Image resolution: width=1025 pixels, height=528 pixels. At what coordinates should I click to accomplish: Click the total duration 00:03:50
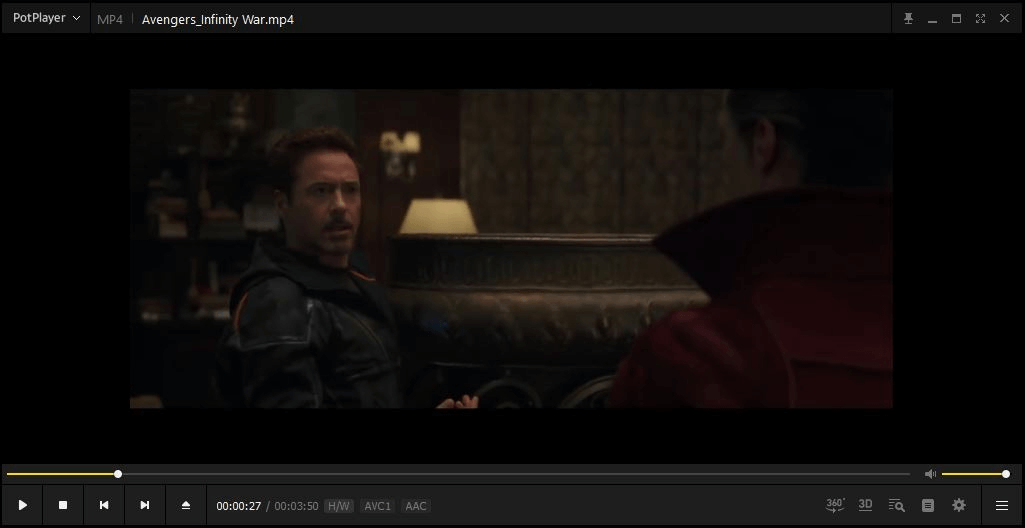(x=296, y=506)
